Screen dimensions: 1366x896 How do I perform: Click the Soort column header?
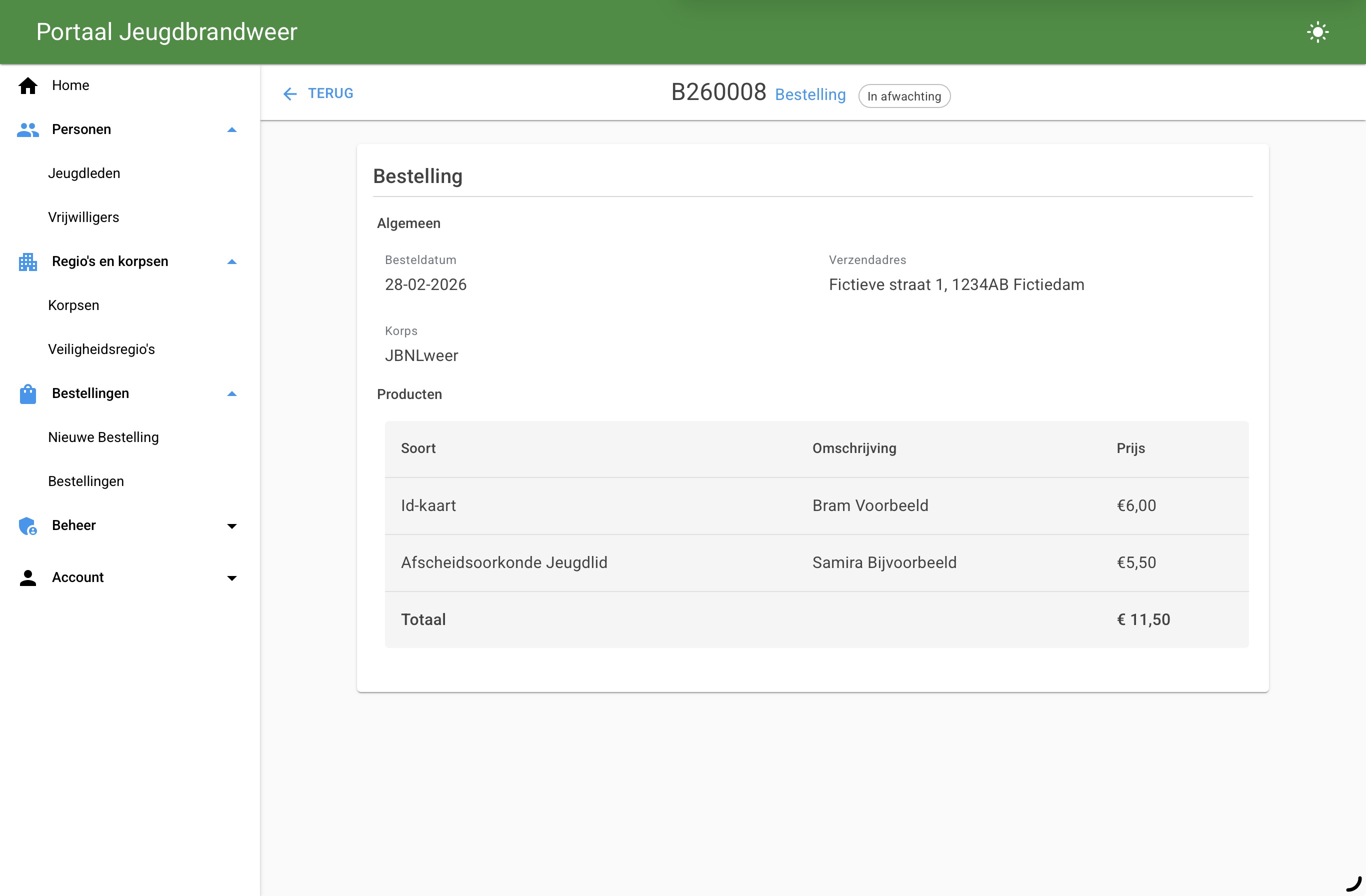tap(418, 448)
